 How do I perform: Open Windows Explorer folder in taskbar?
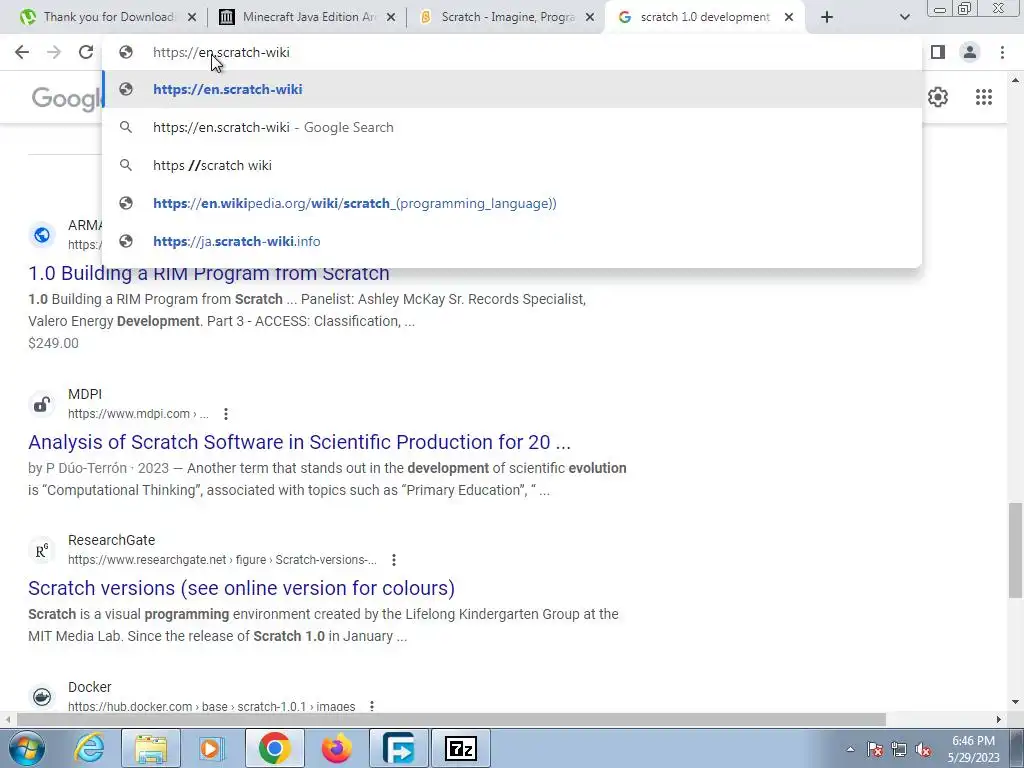151,748
